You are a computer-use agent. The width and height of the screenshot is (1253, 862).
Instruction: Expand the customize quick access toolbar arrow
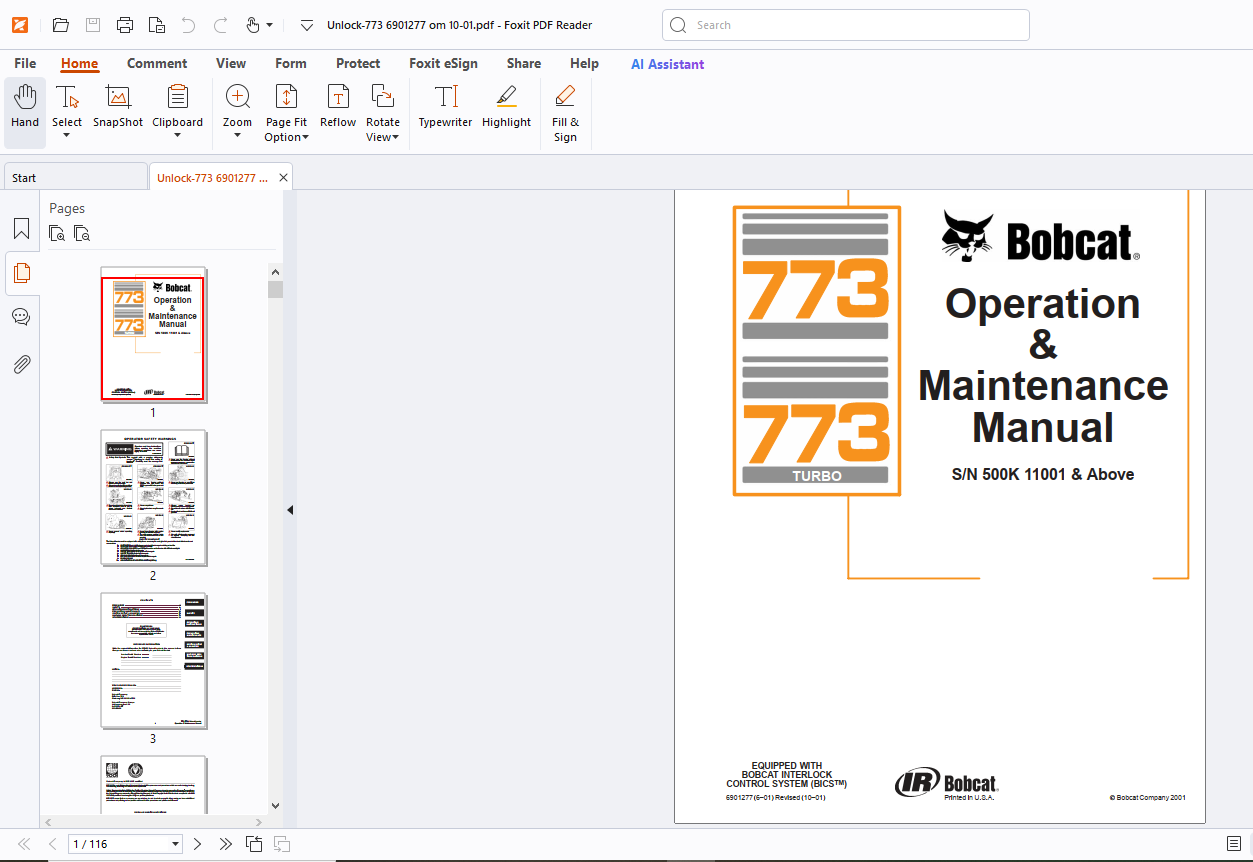click(x=307, y=25)
